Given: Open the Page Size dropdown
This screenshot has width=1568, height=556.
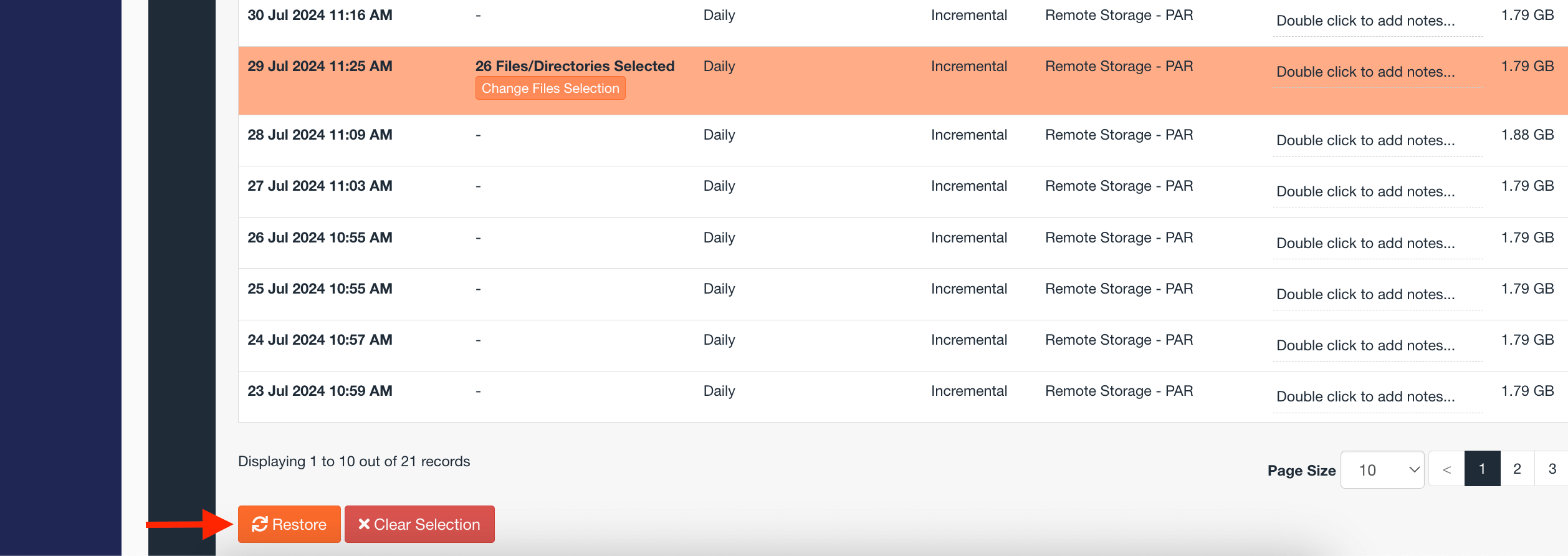Looking at the screenshot, I should tap(1382, 470).
